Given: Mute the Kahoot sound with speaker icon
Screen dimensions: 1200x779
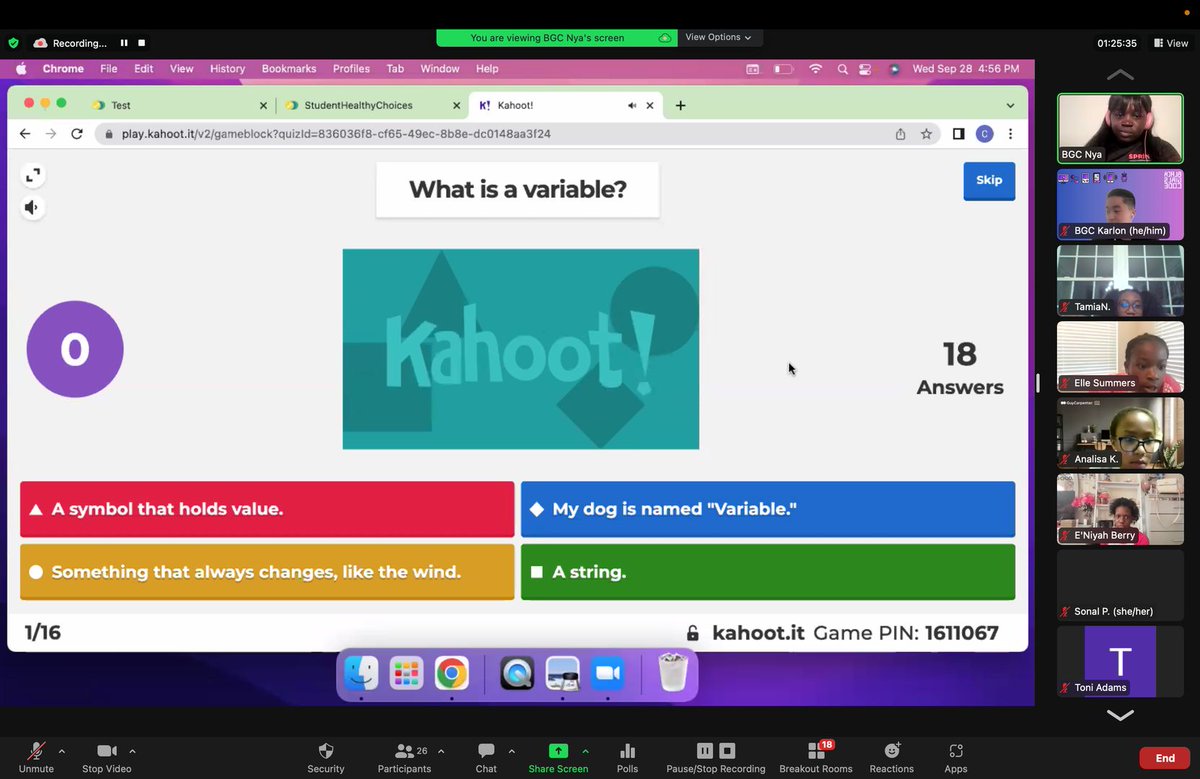Looking at the screenshot, I should [33, 208].
